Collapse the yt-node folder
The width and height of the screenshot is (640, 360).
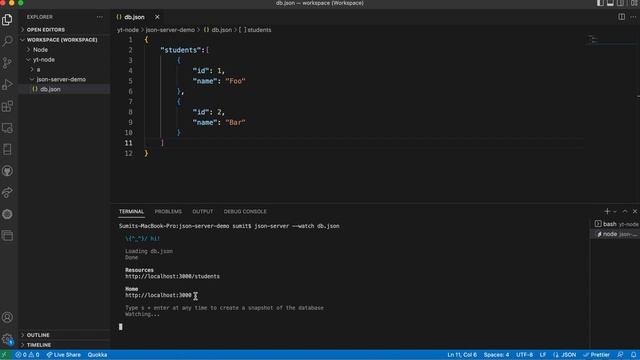click(x=64, y=60)
